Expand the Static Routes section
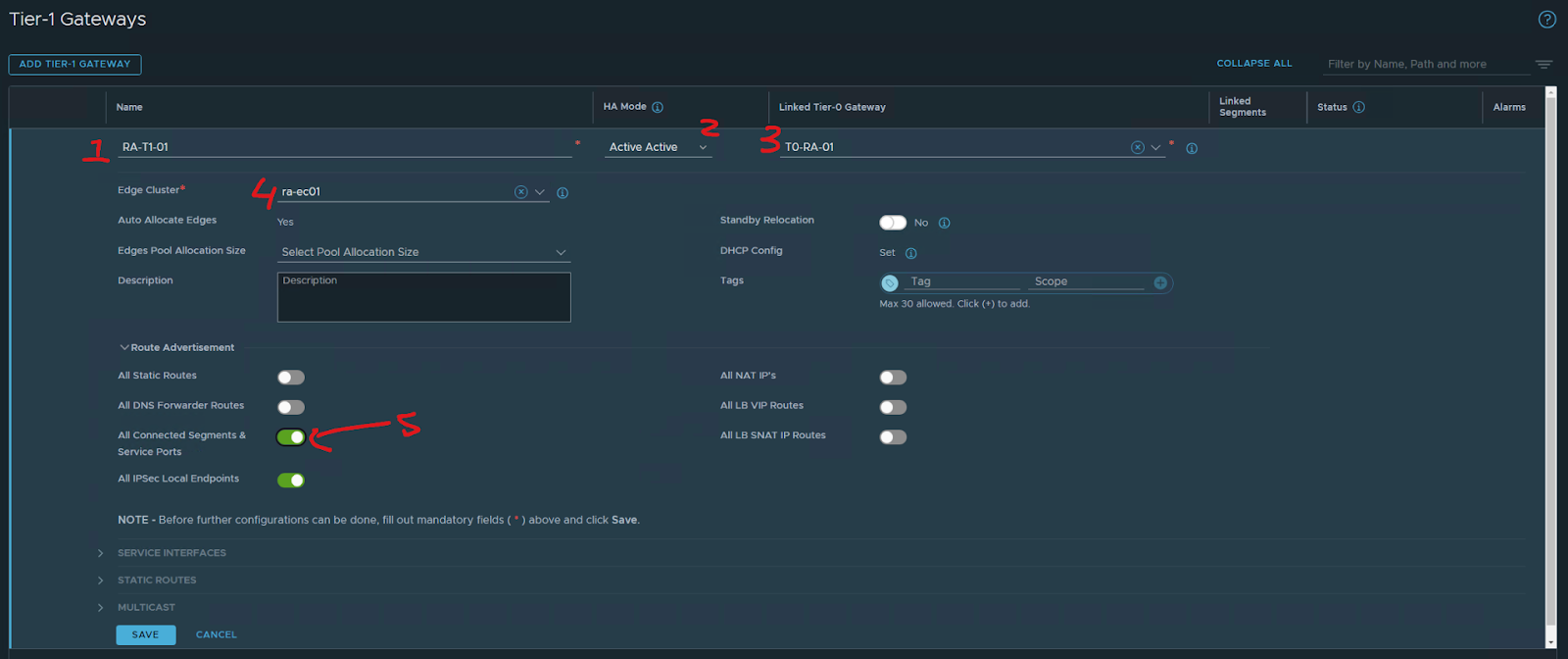The image size is (1568, 659). [157, 581]
